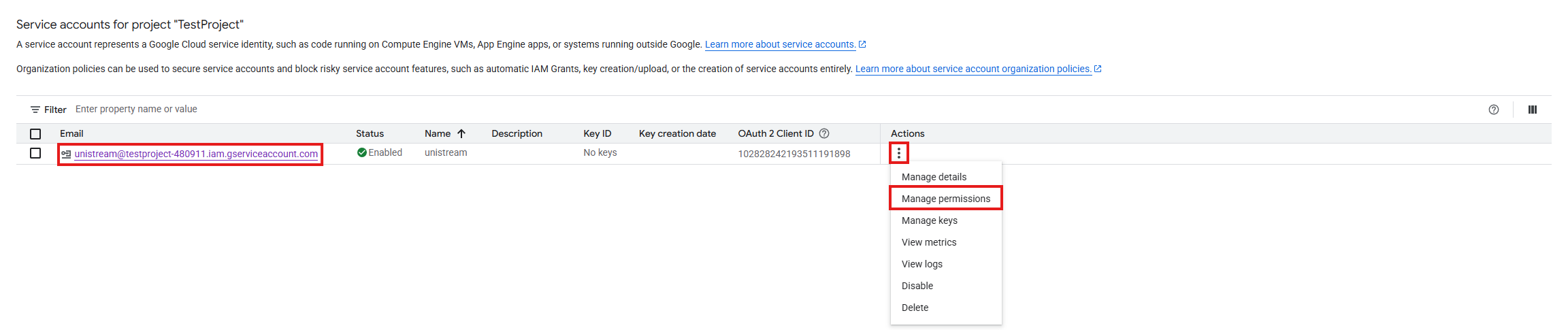Click the OAuth 2 Client ID help icon
Image resolution: width=1568 pixels, height=330 pixels.
click(x=824, y=133)
